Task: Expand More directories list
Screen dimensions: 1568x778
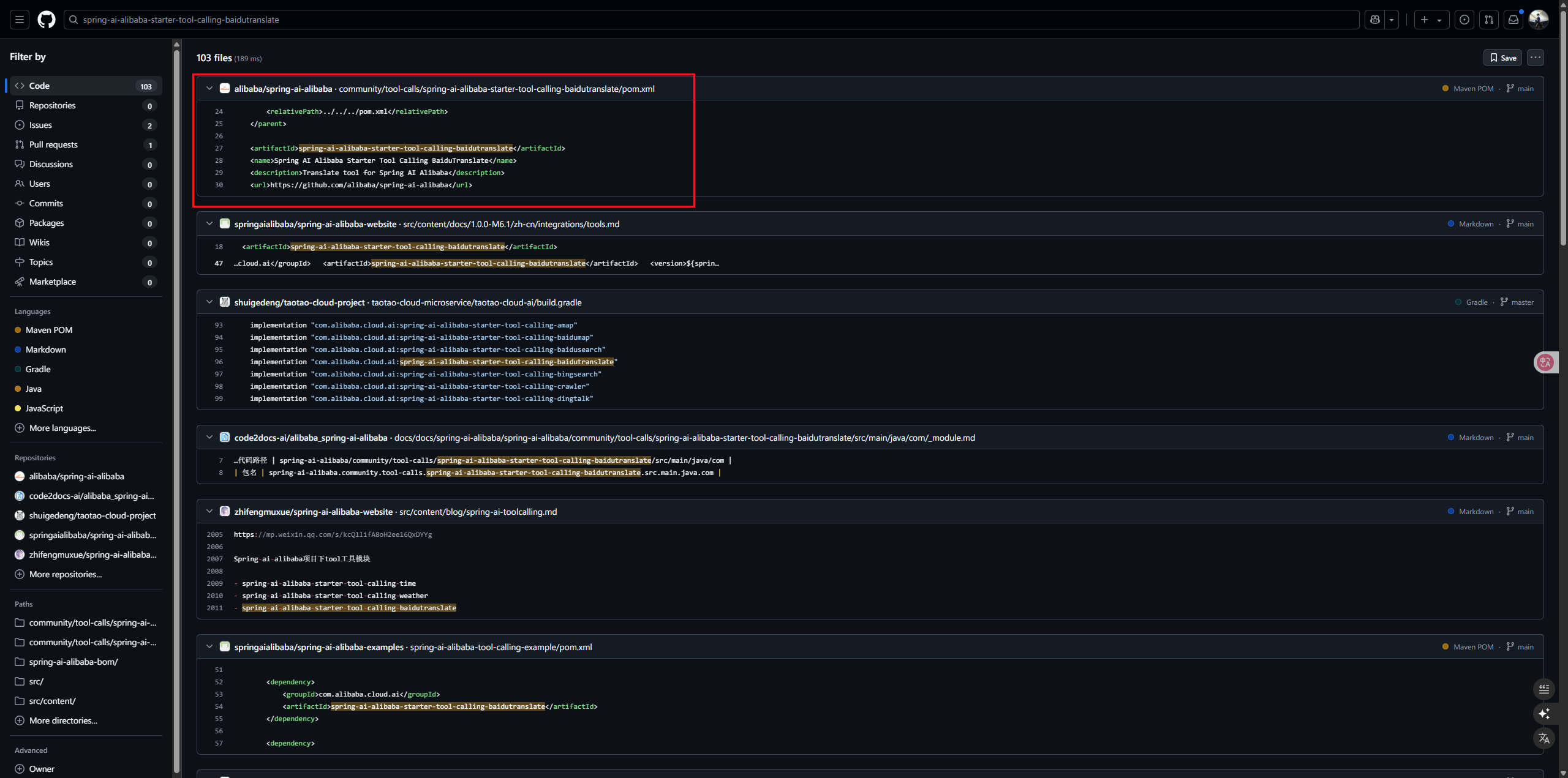Action: 86,720
